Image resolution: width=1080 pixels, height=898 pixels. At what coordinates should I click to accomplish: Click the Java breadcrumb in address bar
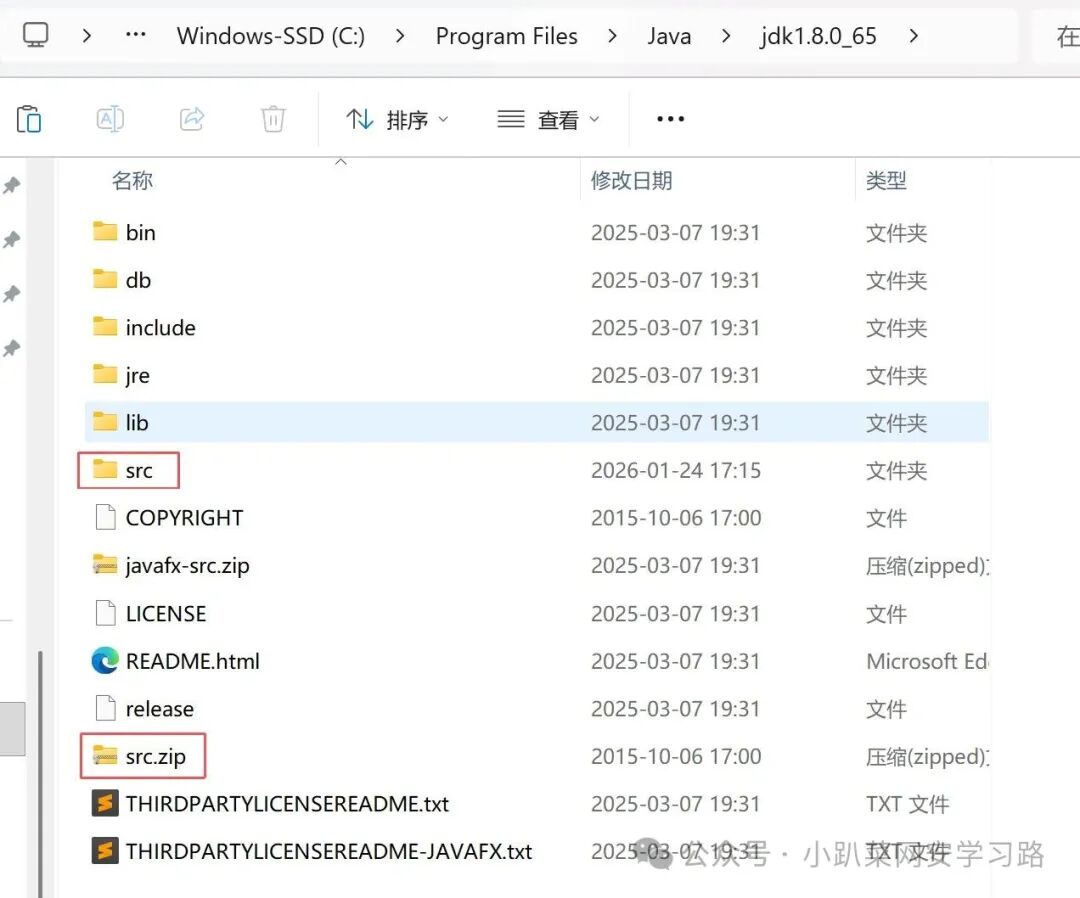tap(669, 36)
